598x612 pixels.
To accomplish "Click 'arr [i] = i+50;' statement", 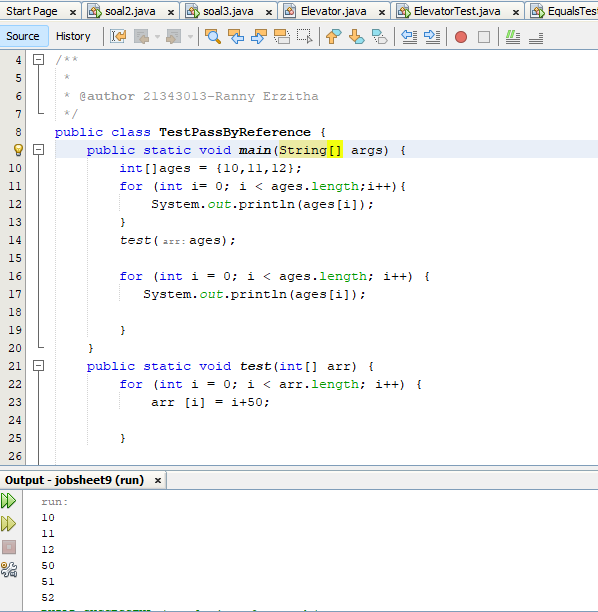I will [x=210, y=402].
